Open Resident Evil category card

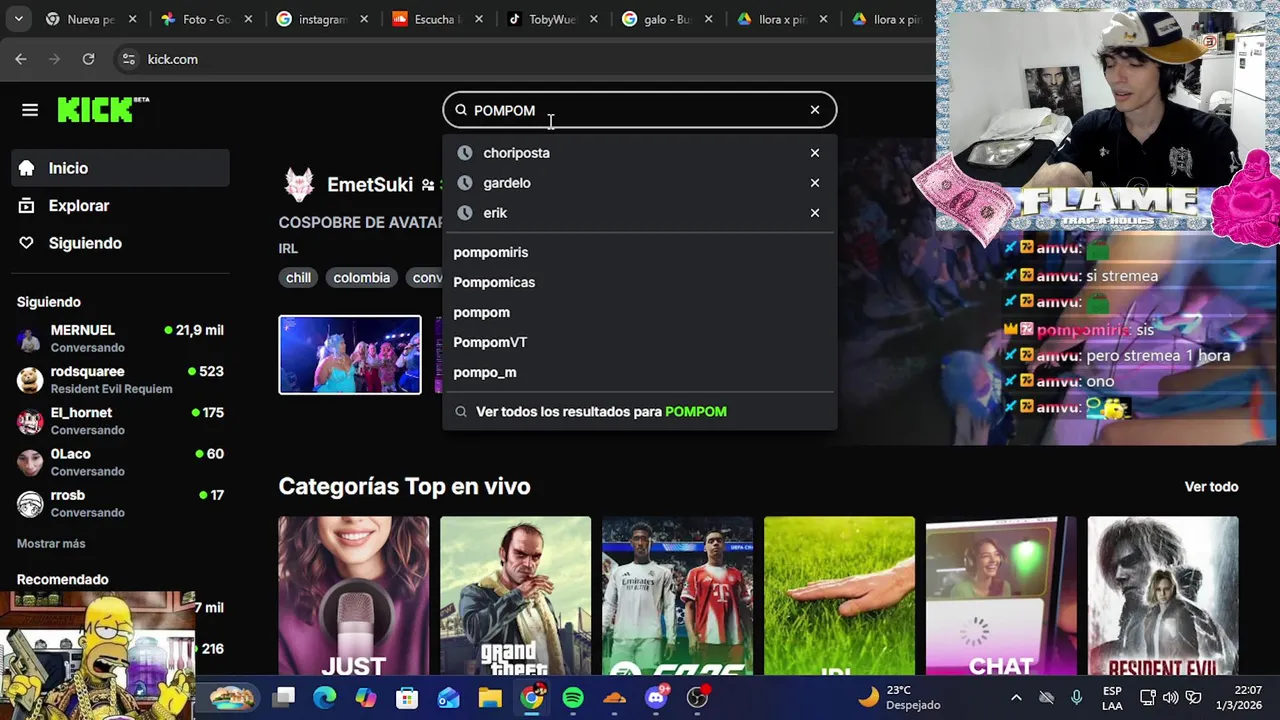click(x=1163, y=596)
